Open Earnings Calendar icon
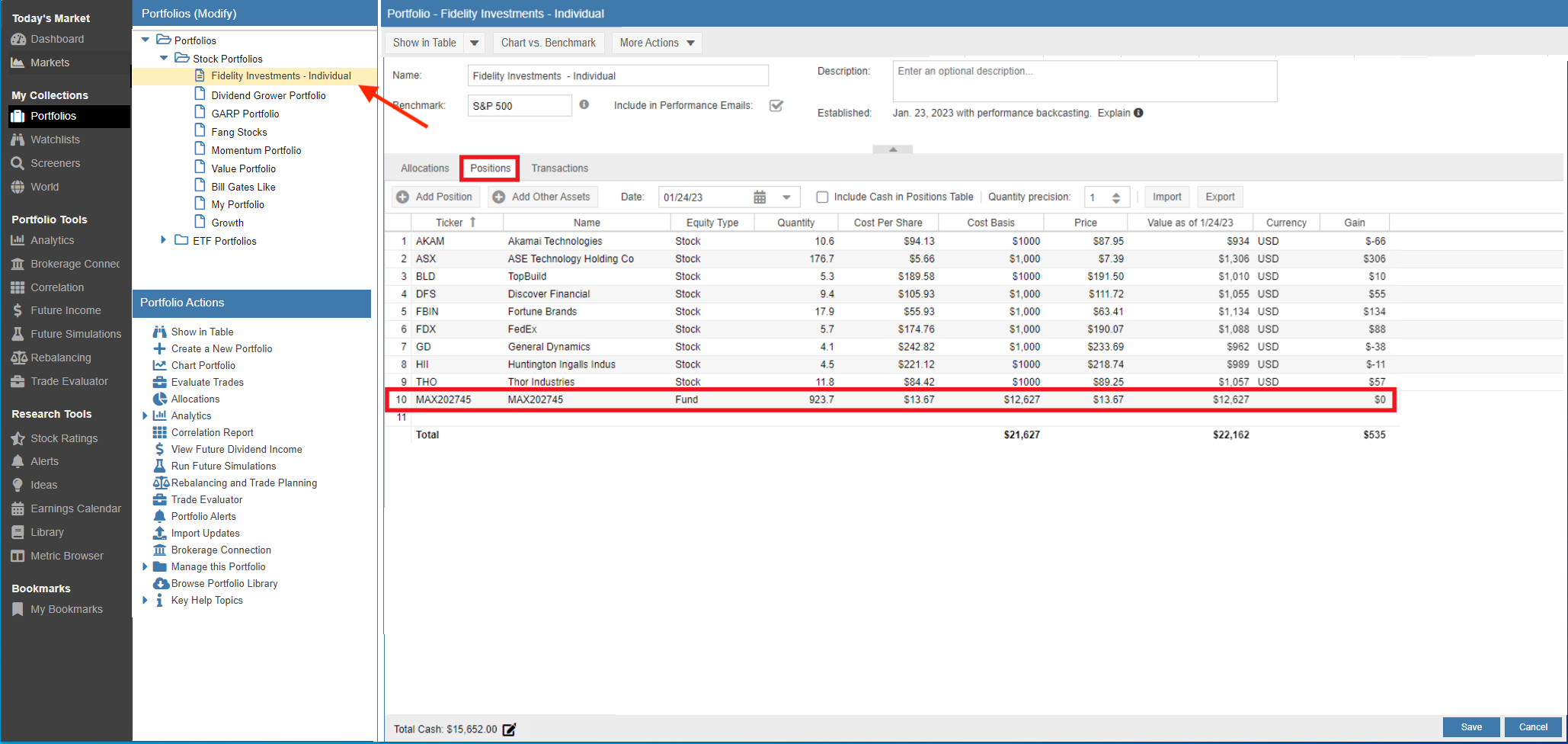Image resolution: width=1568 pixels, height=744 pixels. pyautogui.click(x=18, y=508)
